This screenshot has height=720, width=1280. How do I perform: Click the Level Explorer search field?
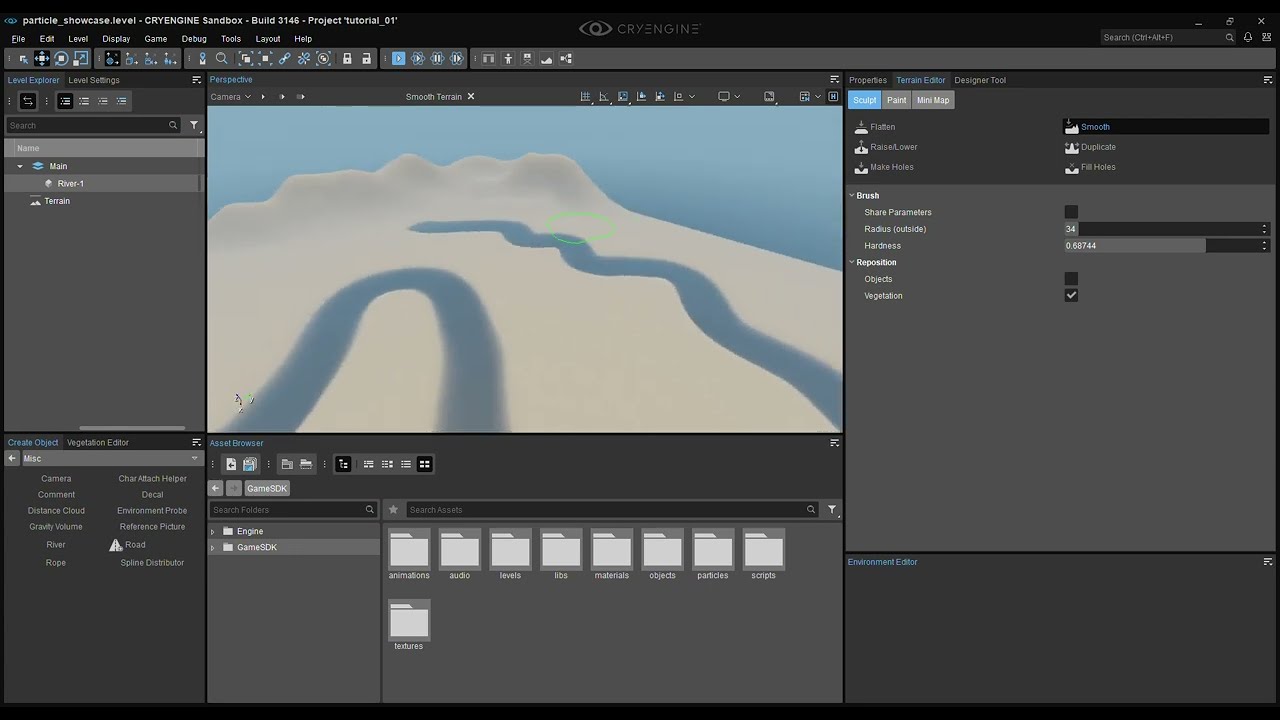(x=93, y=125)
